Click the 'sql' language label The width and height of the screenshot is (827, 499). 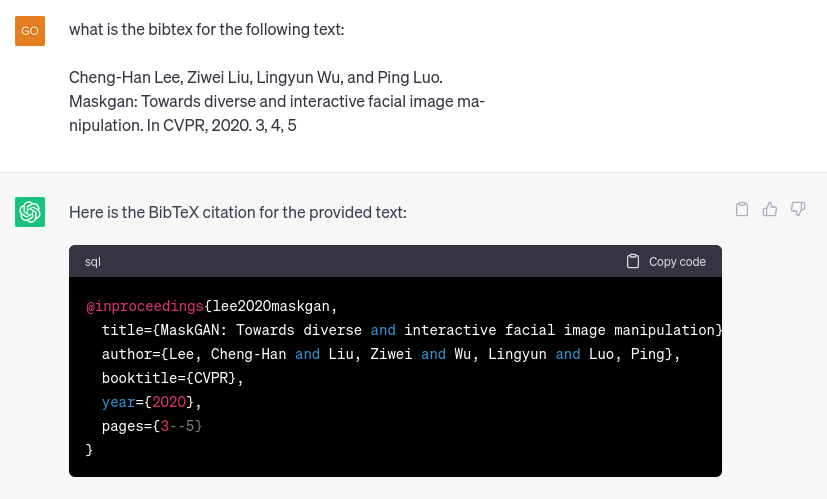tap(93, 262)
